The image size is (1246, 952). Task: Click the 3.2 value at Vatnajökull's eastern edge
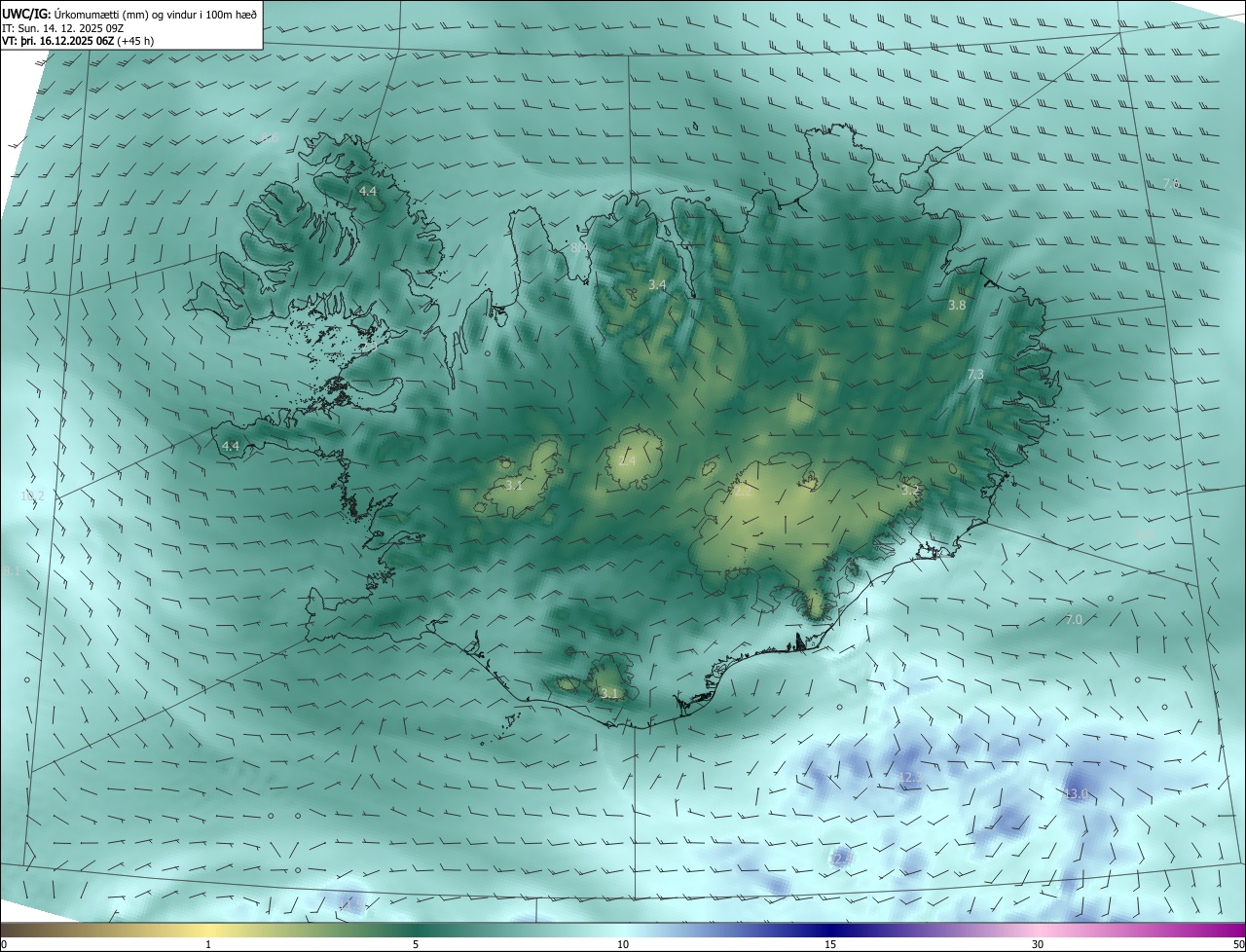(x=910, y=490)
